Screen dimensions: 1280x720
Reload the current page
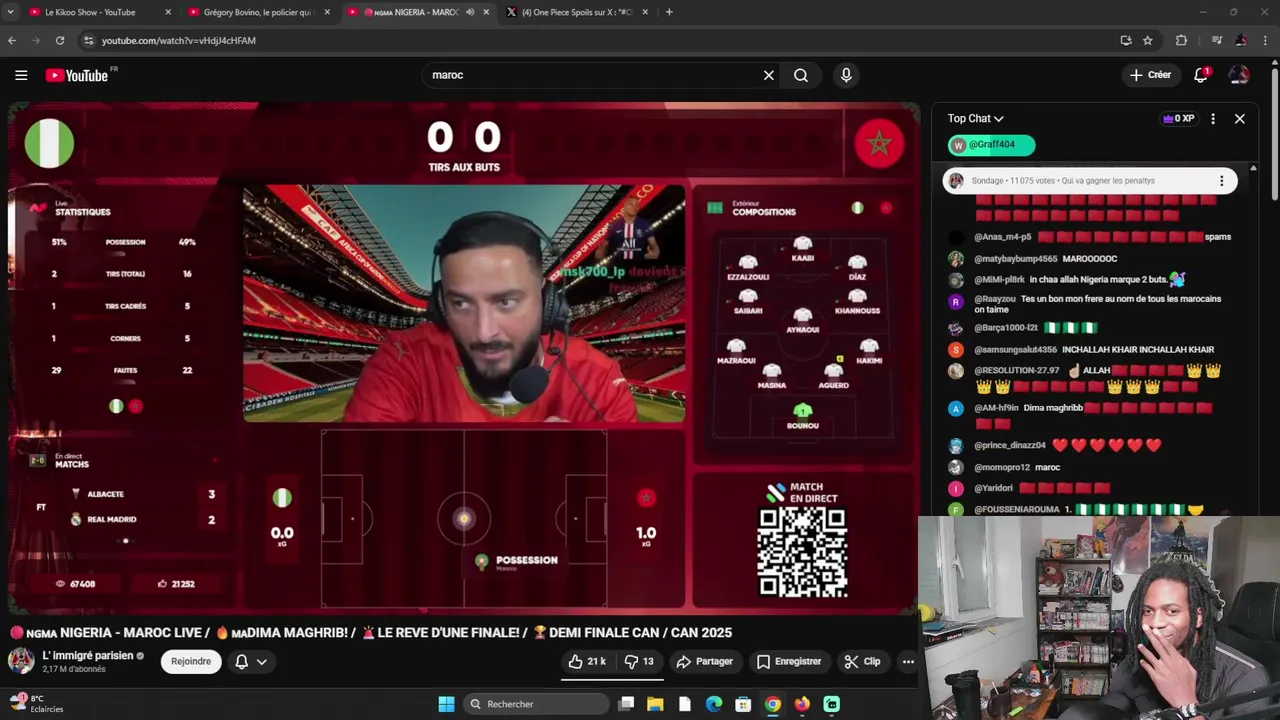(x=60, y=40)
